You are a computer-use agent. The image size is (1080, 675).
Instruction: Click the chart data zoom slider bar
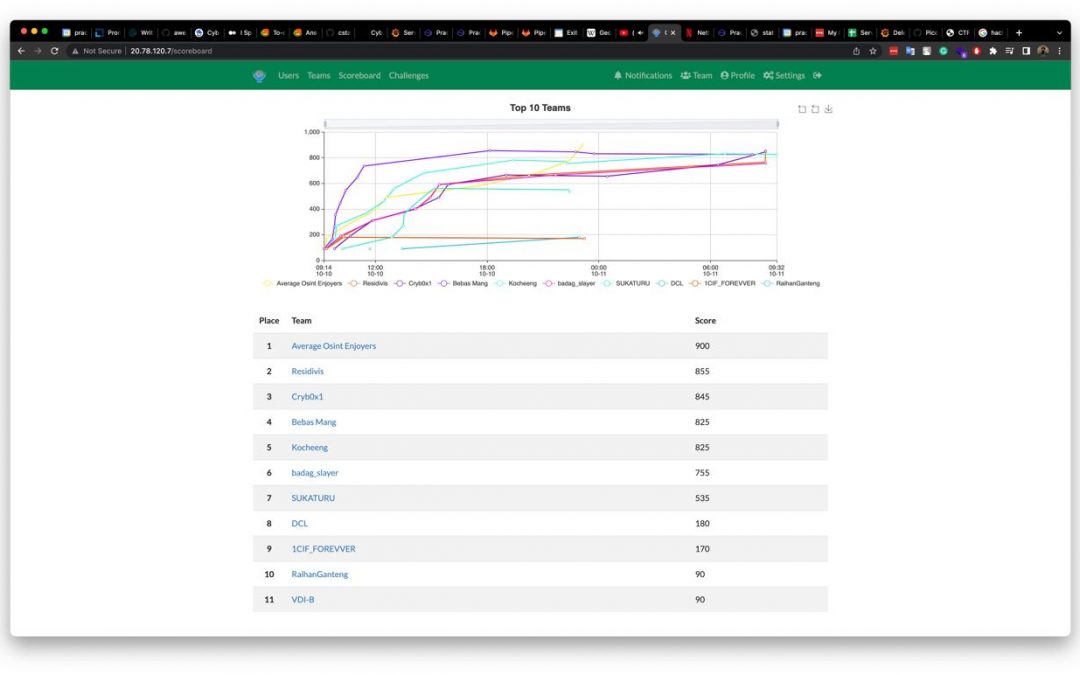[x=550, y=124]
